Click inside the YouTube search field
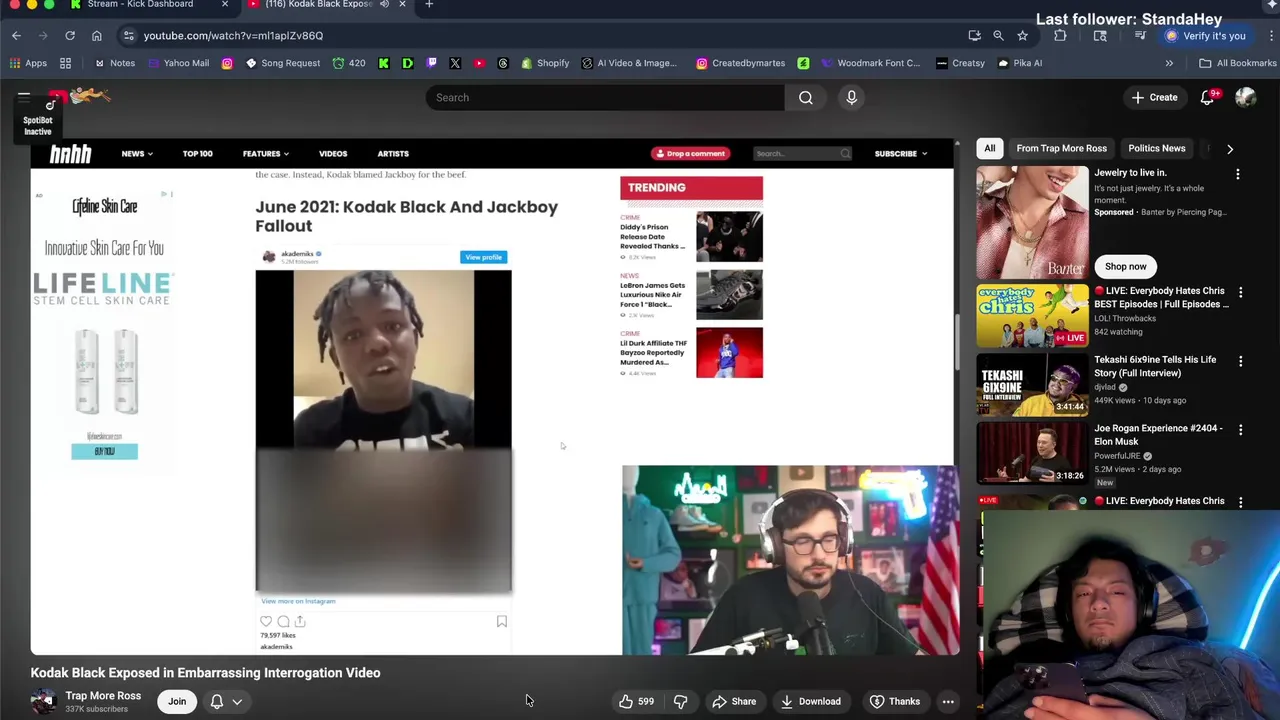1280x720 pixels. (x=605, y=97)
